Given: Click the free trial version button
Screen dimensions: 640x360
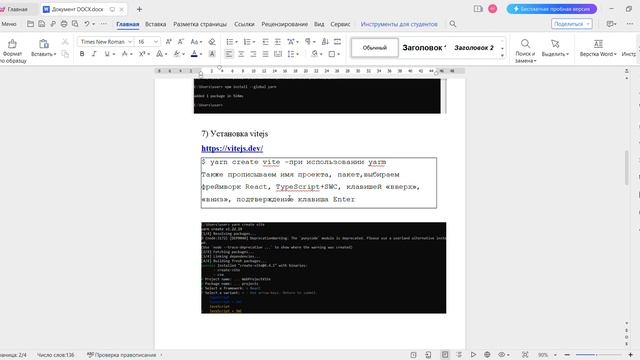Looking at the screenshot, I should pyautogui.click(x=552, y=9).
